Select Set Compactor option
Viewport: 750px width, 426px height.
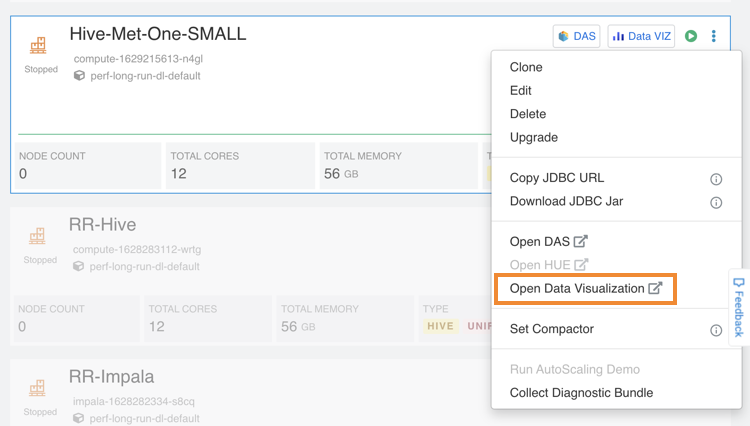pos(552,329)
